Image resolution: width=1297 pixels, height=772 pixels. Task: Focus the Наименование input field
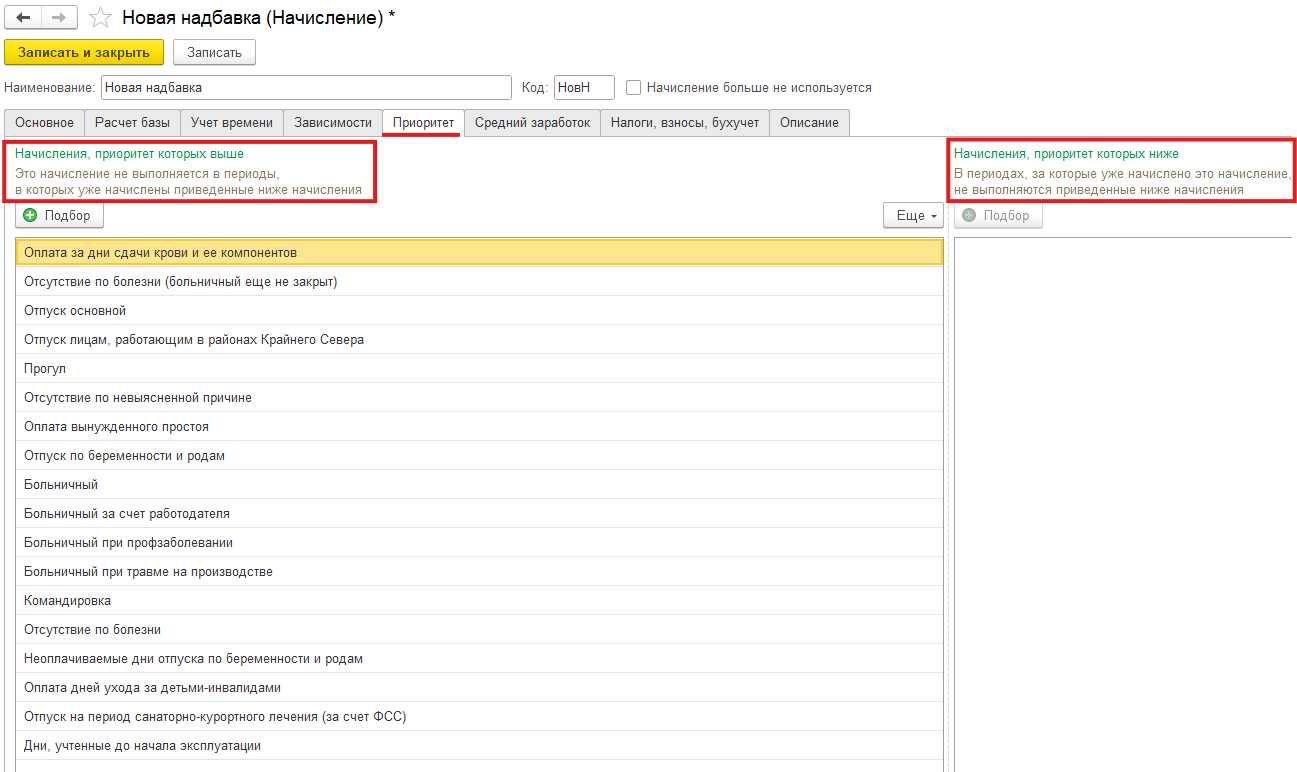click(306, 87)
